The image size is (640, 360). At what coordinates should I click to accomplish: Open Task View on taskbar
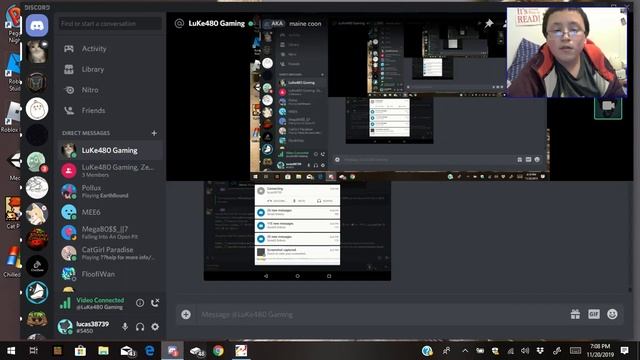pyautogui.click(x=34, y=351)
